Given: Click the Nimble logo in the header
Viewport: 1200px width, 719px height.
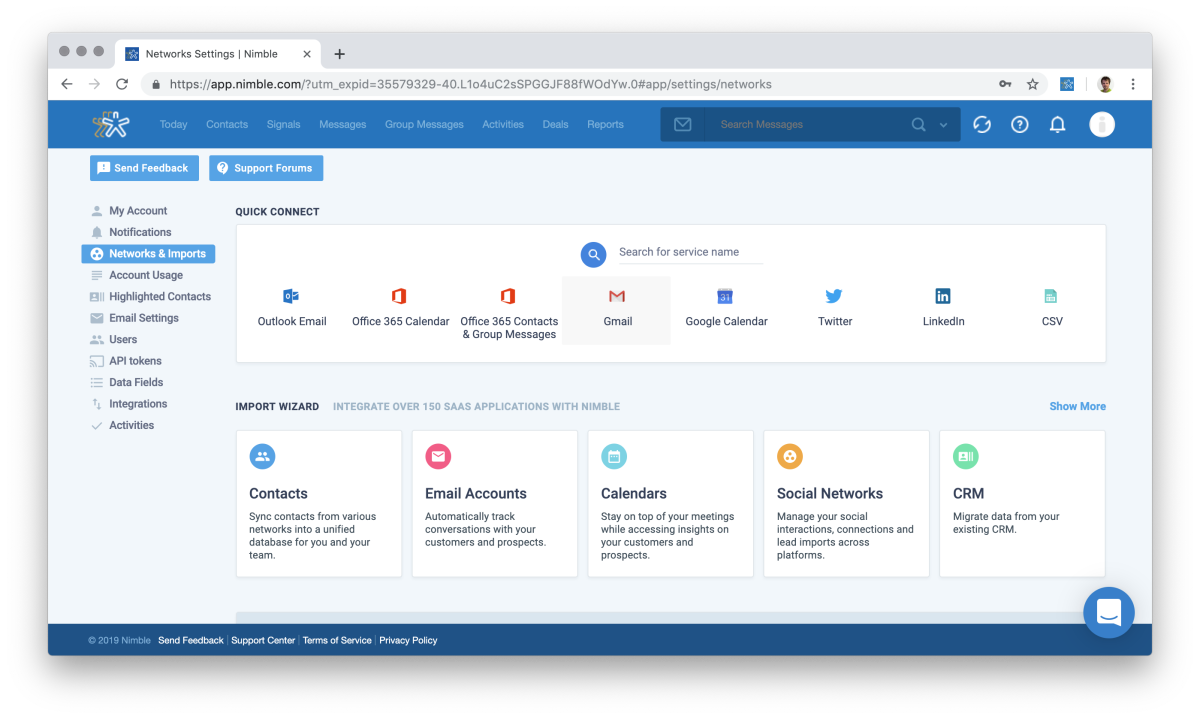Looking at the screenshot, I should (x=111, y=124).
